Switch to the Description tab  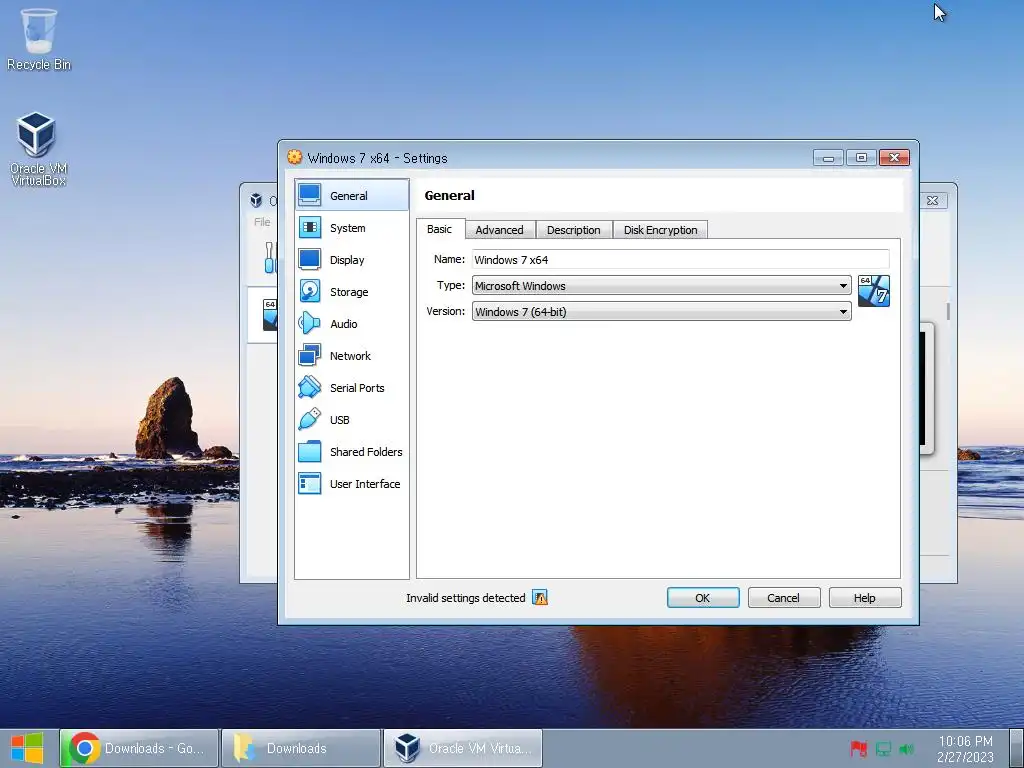click(x=573, y=230)
